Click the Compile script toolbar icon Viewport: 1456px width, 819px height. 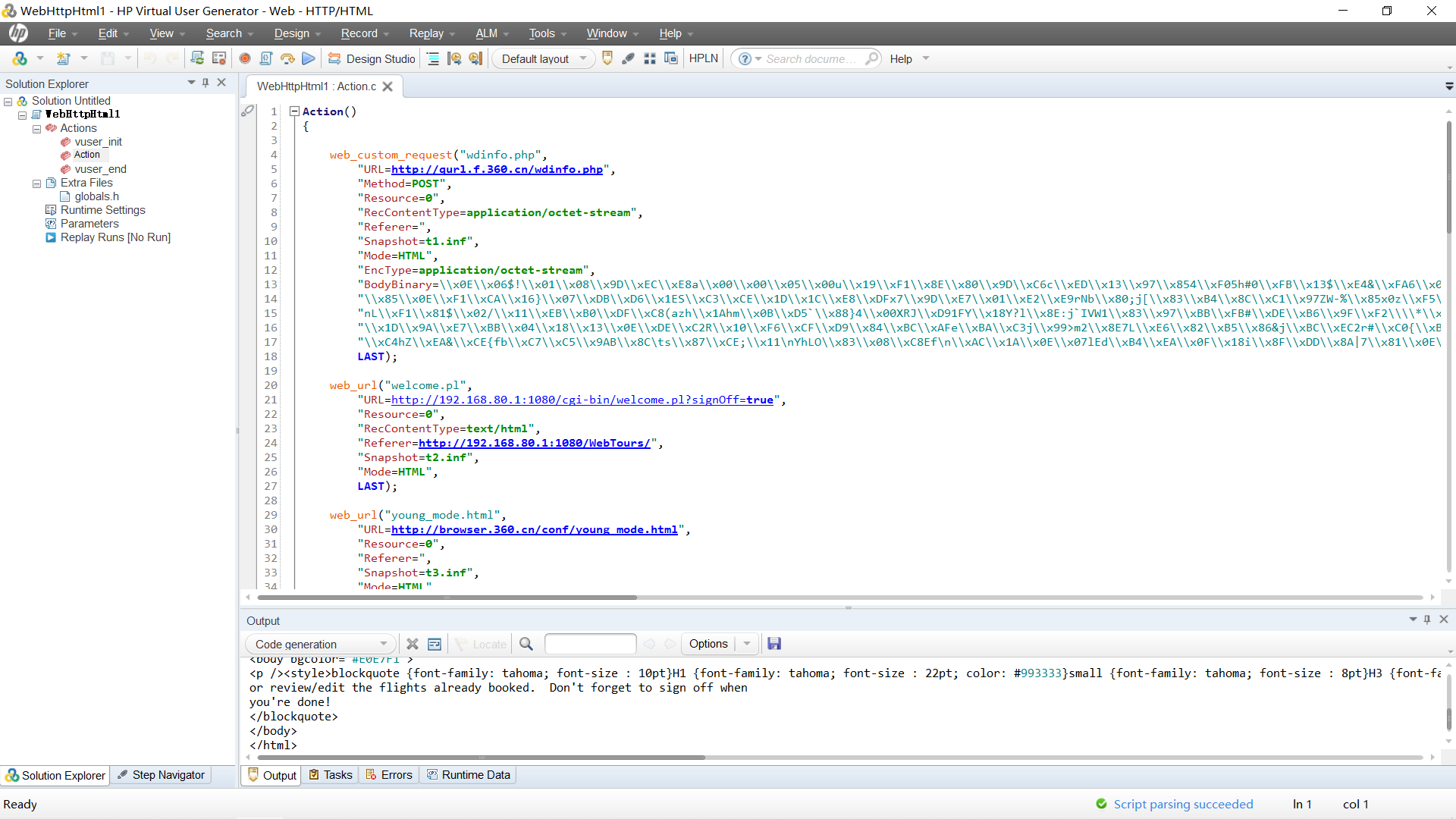(x=266, y=58)
